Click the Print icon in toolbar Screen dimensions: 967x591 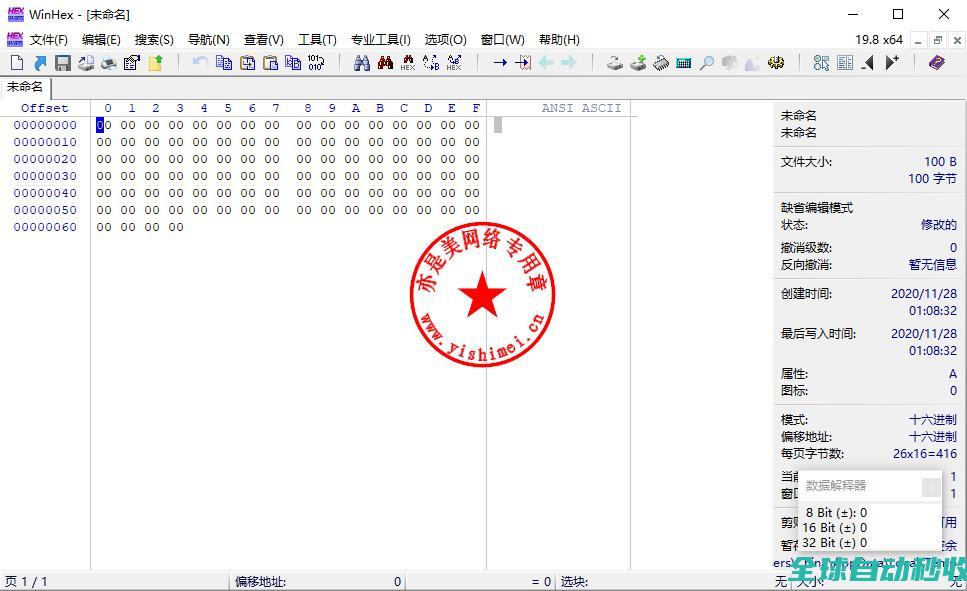[x=108, y=63]
